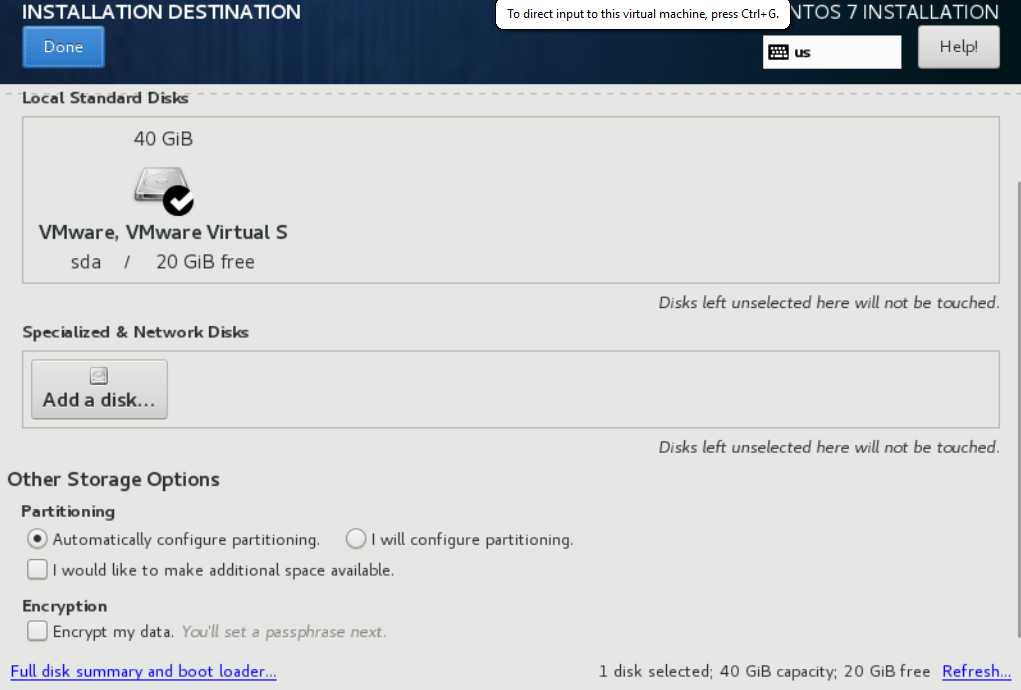1021x690 pixels.
Task: Click the INSTALLATION DESTINATION title
Action: pyautogui.click(x=161, y=12)
